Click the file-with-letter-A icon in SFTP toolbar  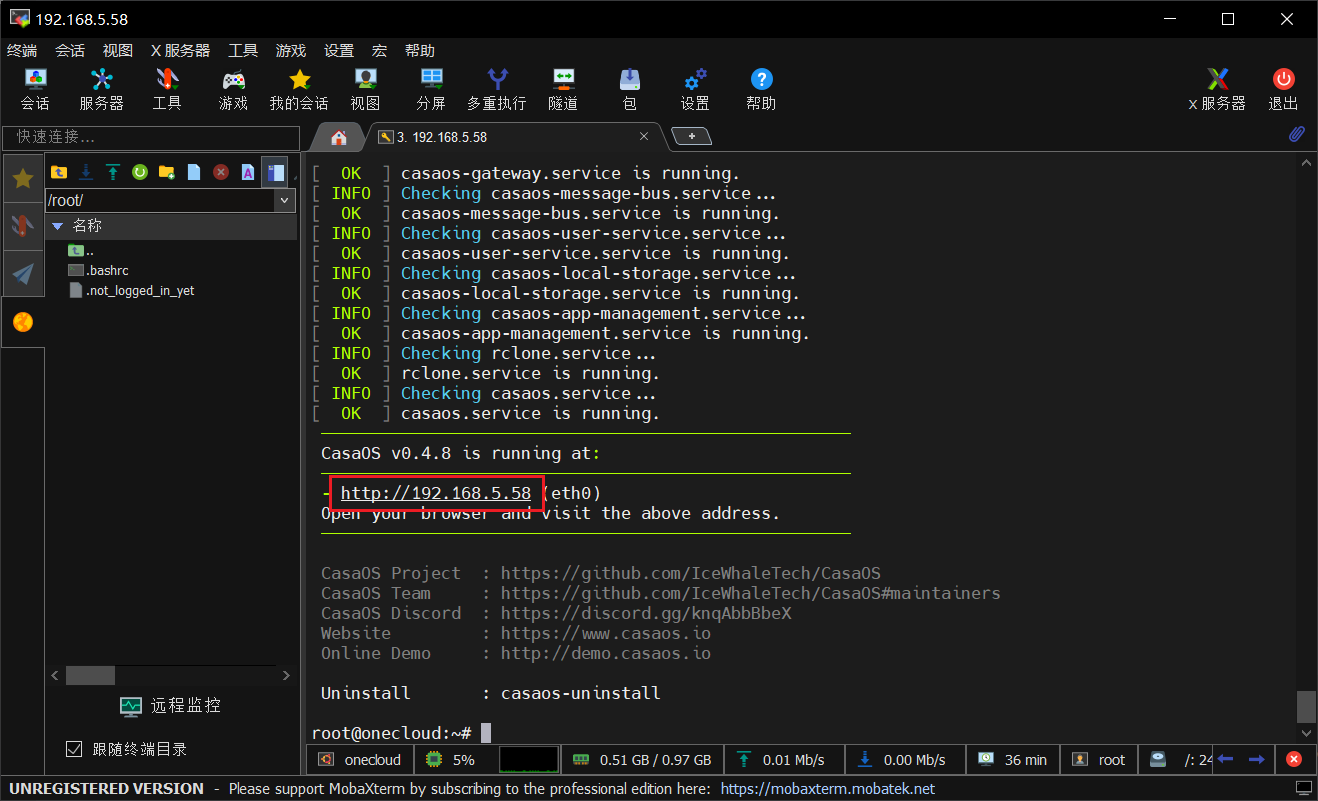pyautogui.click(x=248, y=172)
